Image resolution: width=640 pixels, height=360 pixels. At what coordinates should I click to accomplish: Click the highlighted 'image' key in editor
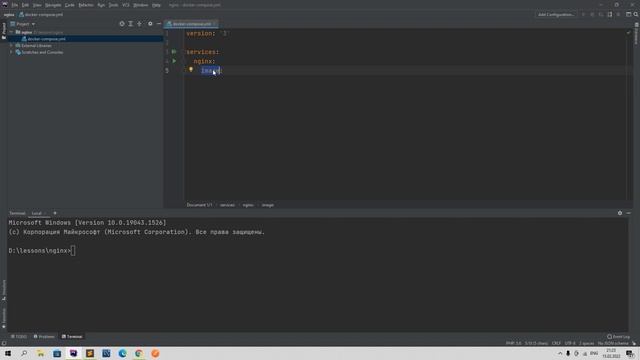(x=210, y=71)
